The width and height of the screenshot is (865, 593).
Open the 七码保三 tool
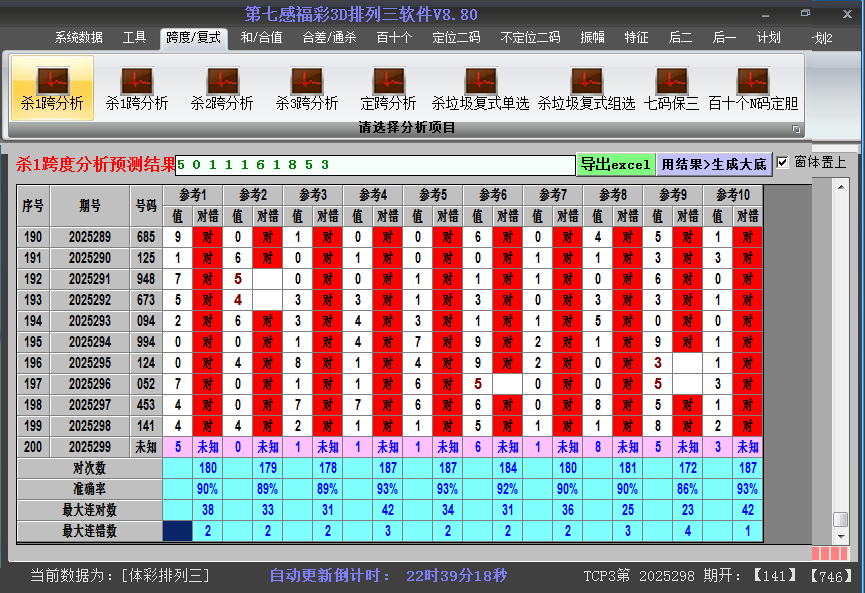click(x=671, y=88)
